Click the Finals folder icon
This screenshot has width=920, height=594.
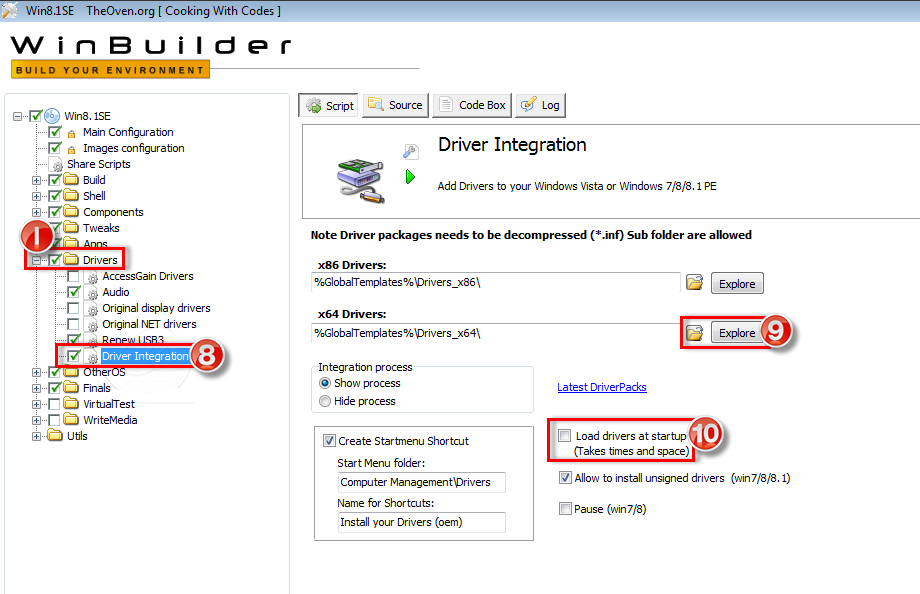coord(71,387)
